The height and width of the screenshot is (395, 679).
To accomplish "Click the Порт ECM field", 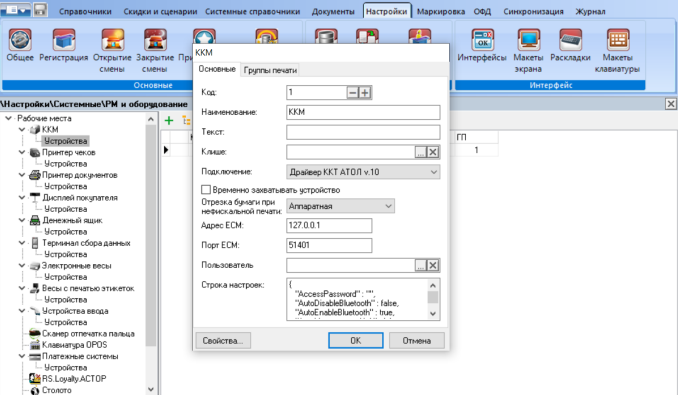I will click(329, 245).
